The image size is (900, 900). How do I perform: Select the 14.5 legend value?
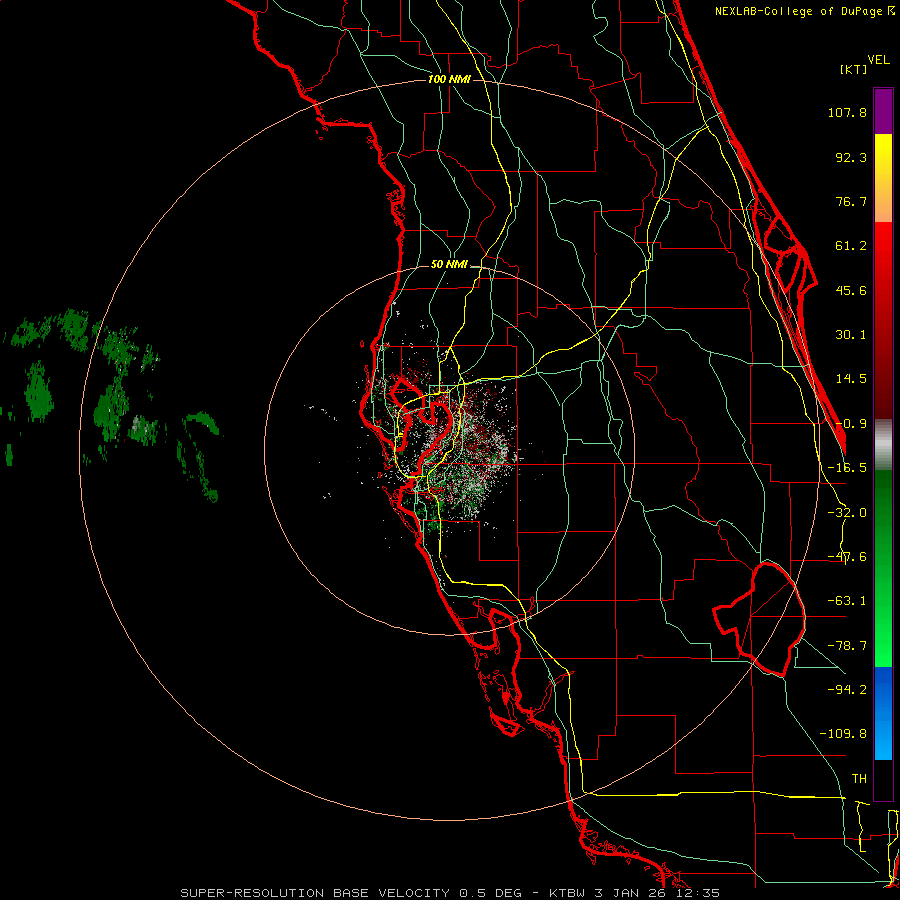pos(851,379)
